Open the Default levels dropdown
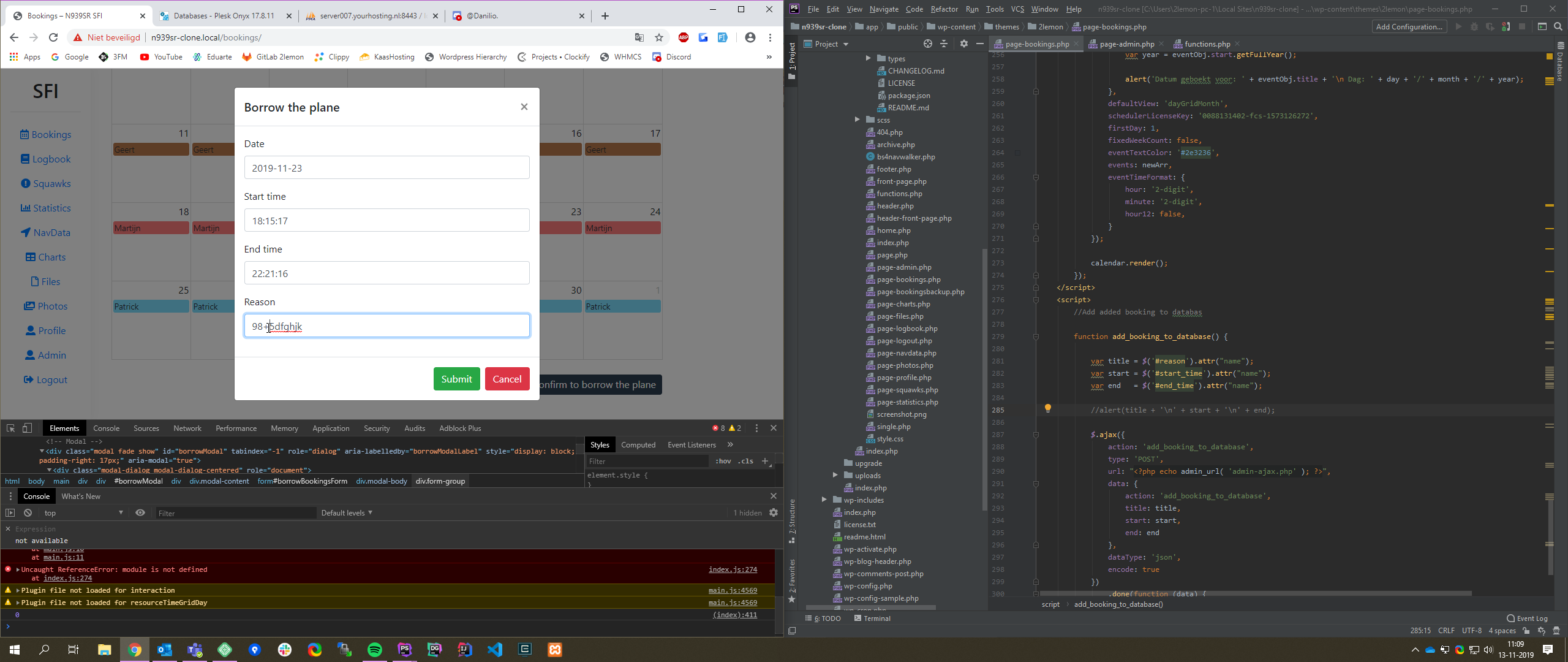The height and width of the screenshot is (662, 1568). pos(347,512)
